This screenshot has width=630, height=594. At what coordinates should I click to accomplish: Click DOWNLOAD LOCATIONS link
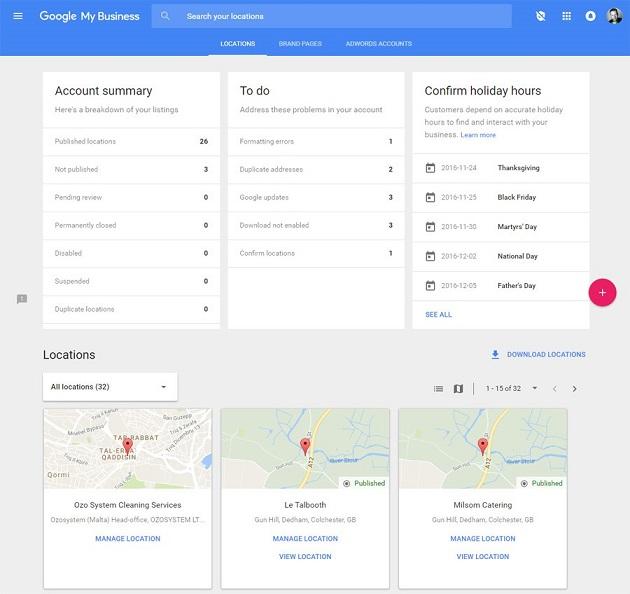click(x=546, y=354)
